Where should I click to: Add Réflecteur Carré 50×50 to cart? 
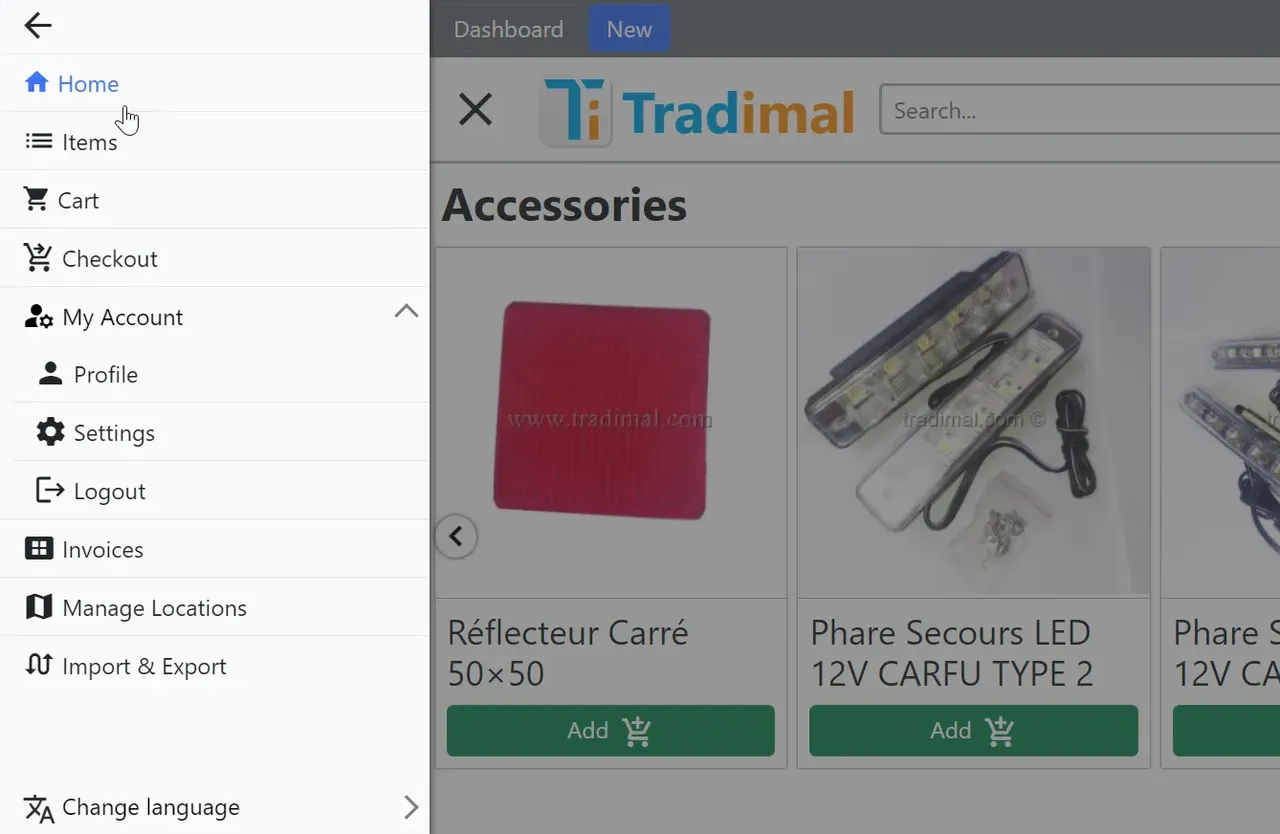pyautogui.click(x=610, y=731)
